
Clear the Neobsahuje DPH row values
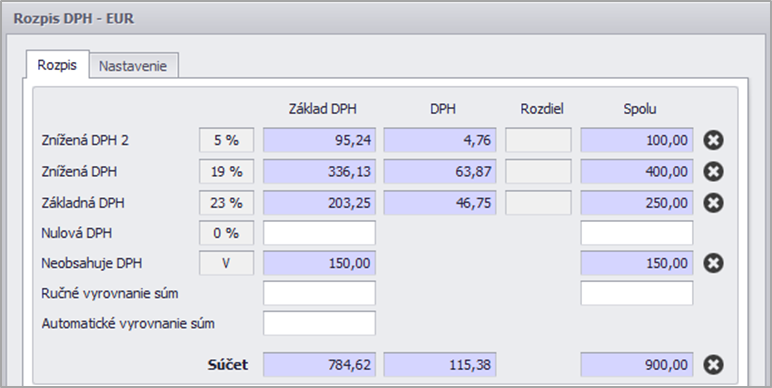713,263
